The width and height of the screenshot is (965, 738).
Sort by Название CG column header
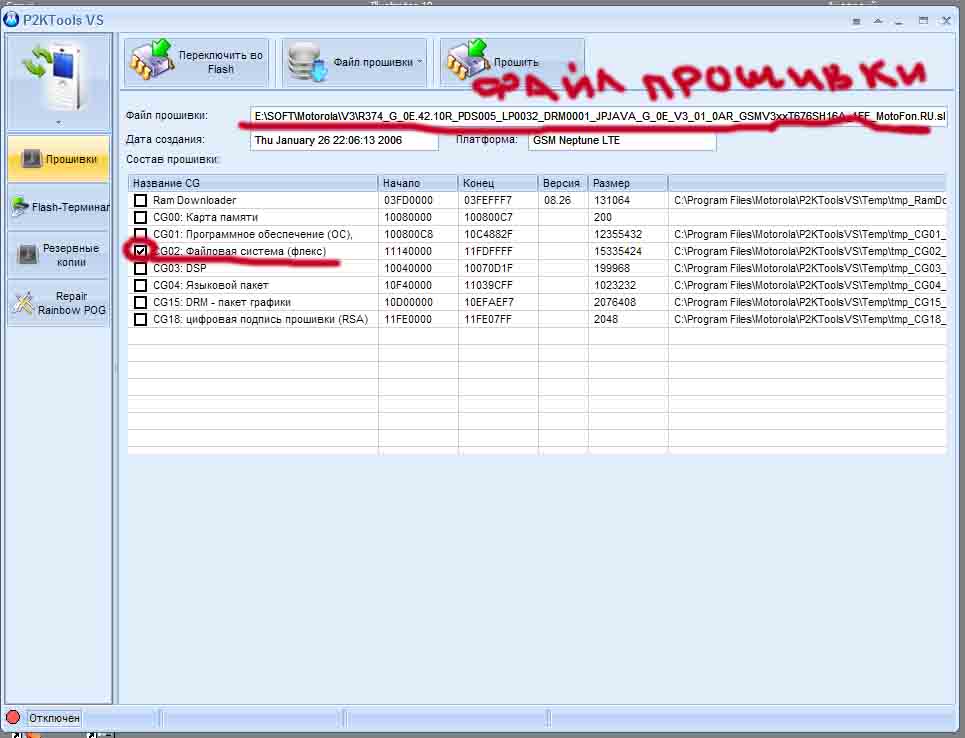coord(253,183)
